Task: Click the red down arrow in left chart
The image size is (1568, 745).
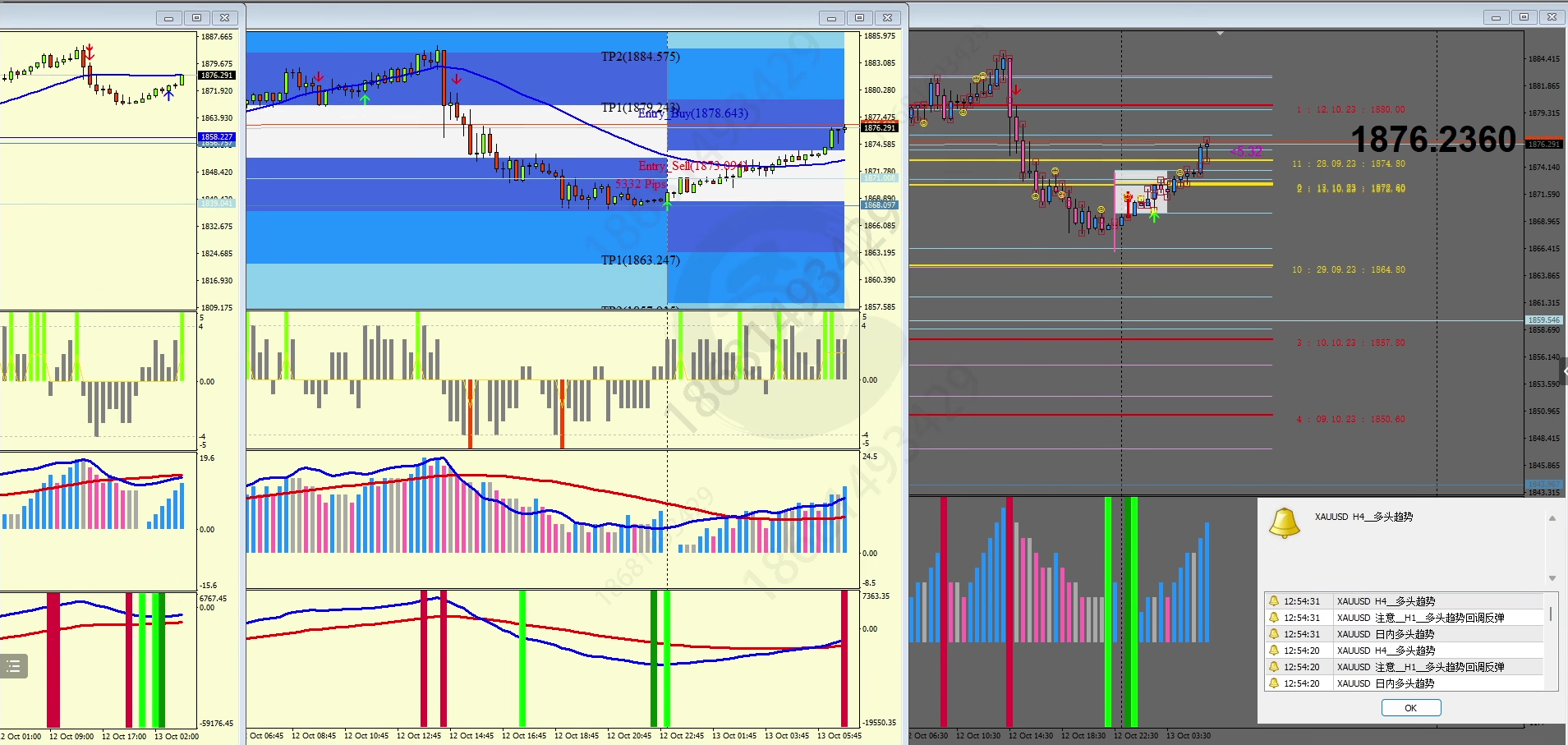Action: tap(90, 53)
